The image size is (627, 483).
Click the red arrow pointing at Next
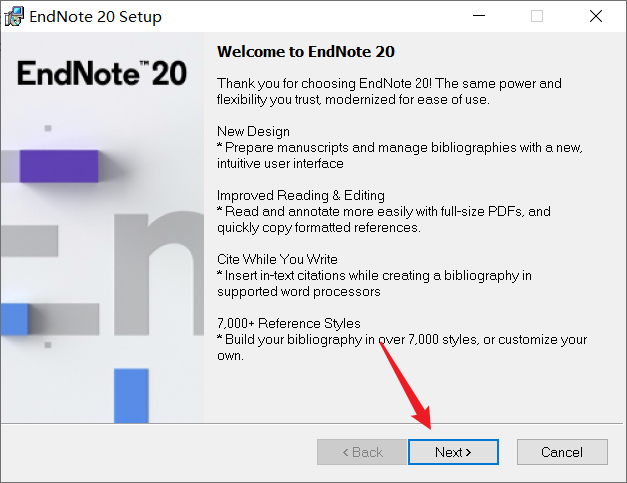405,385
